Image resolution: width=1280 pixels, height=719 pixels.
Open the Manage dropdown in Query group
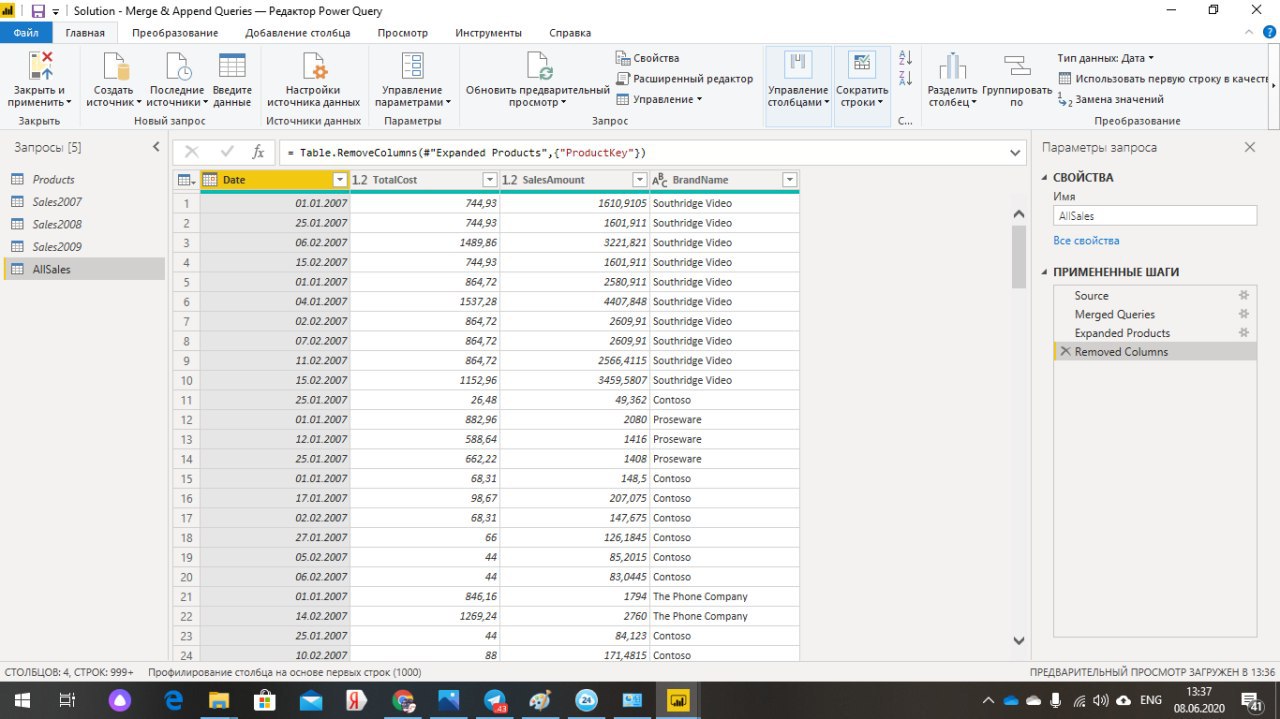point(659,99)
